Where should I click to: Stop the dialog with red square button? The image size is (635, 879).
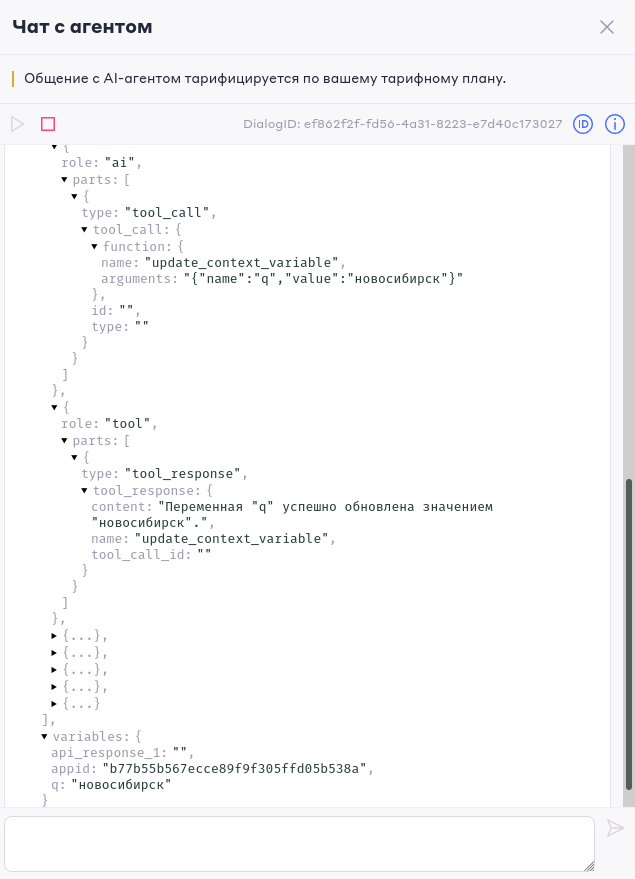click(48, 124)
